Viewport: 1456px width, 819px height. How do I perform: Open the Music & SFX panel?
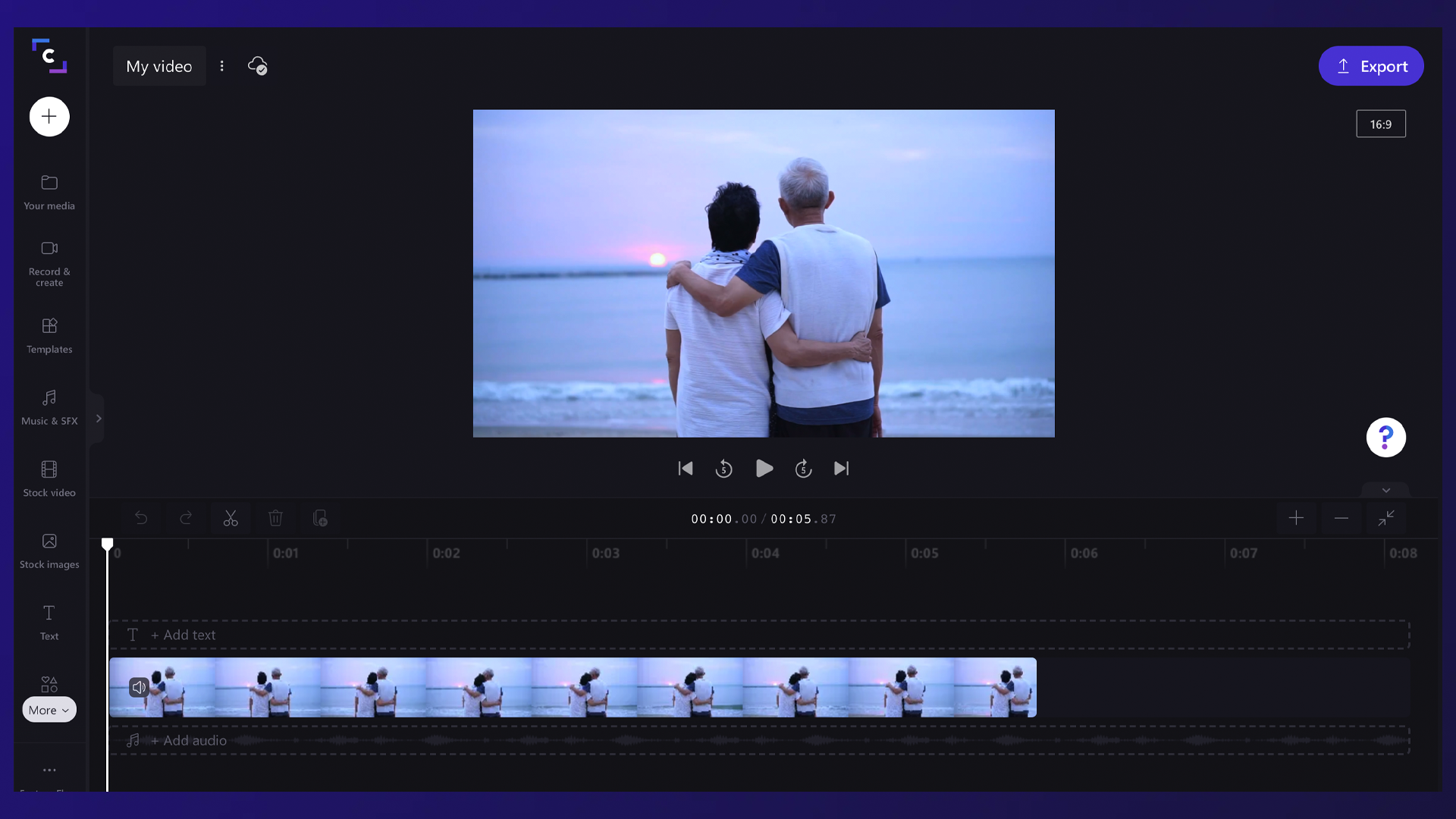click(49, 407)
